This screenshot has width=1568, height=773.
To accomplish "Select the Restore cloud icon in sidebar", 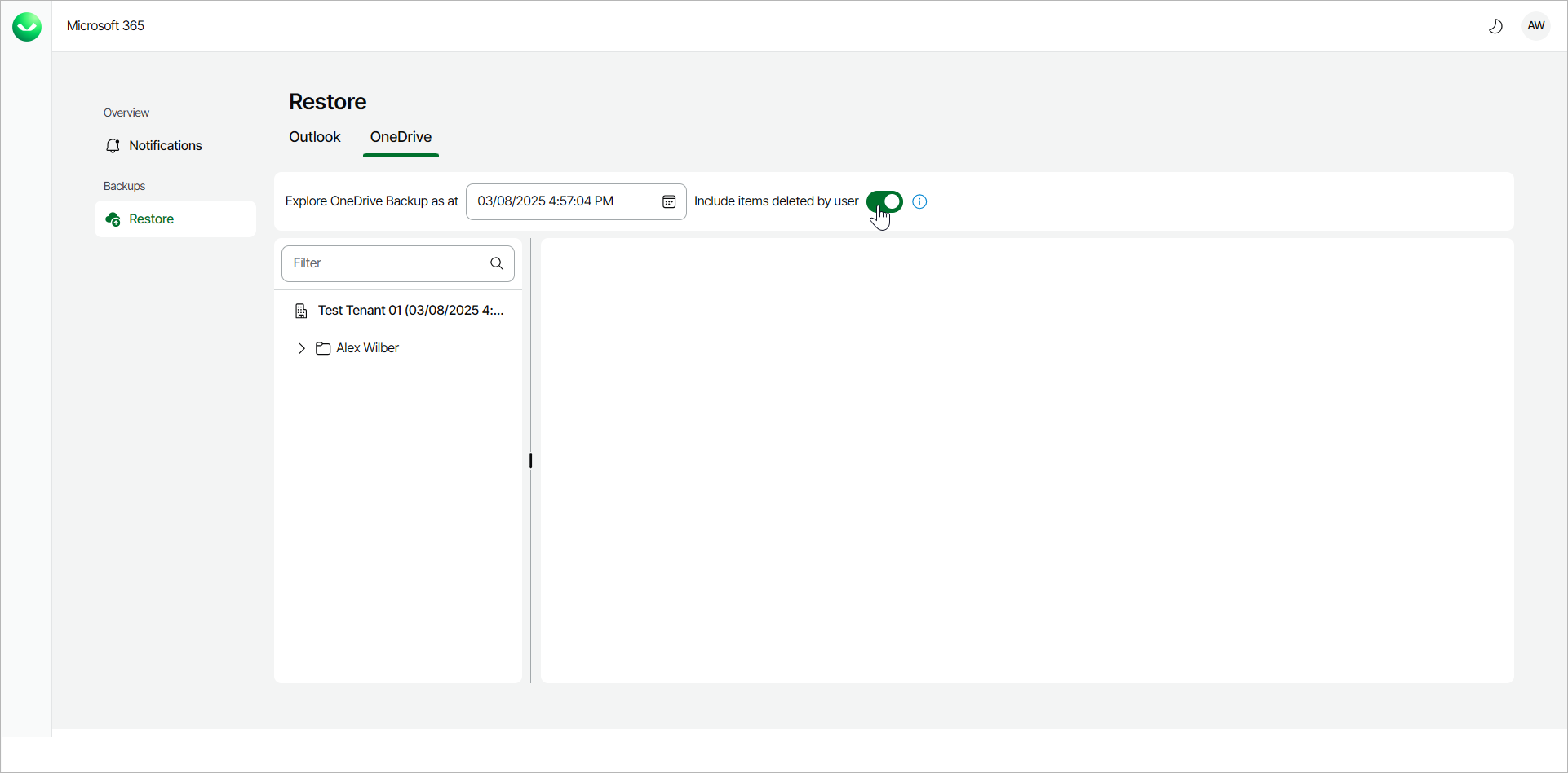I will (x=113, y=219).
